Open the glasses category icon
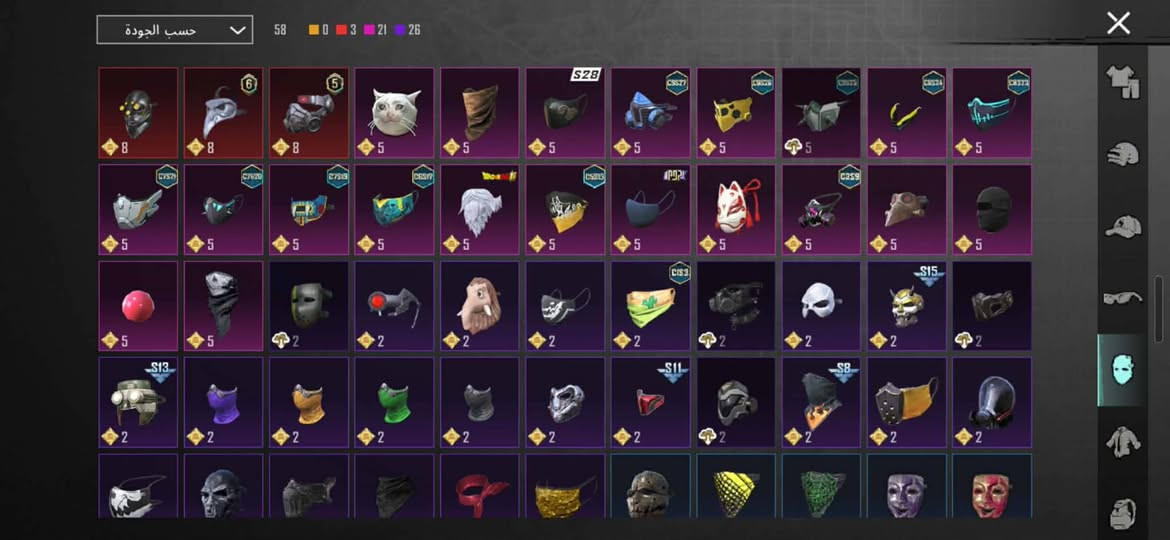Viewport: 1170px width, 540px height. click(x=1122, y=298)
